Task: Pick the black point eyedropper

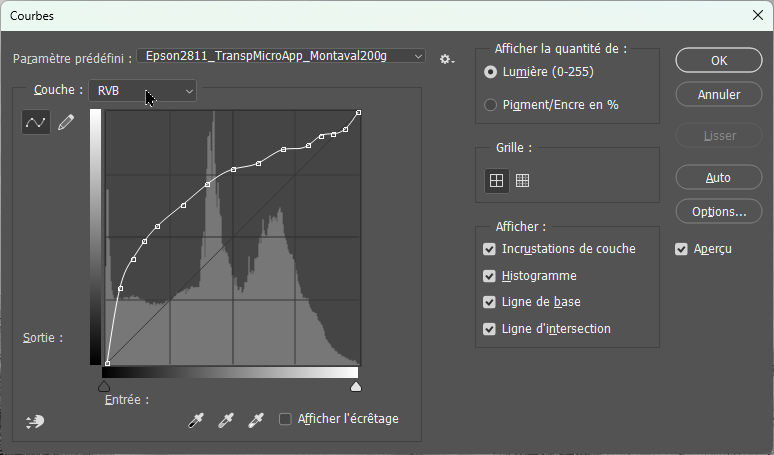Action: pos(196,420)
